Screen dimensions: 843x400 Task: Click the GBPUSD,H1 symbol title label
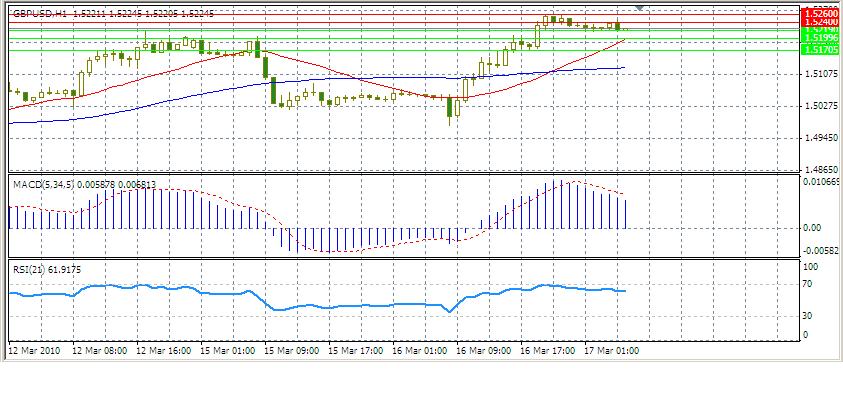[x=40, y=15]
